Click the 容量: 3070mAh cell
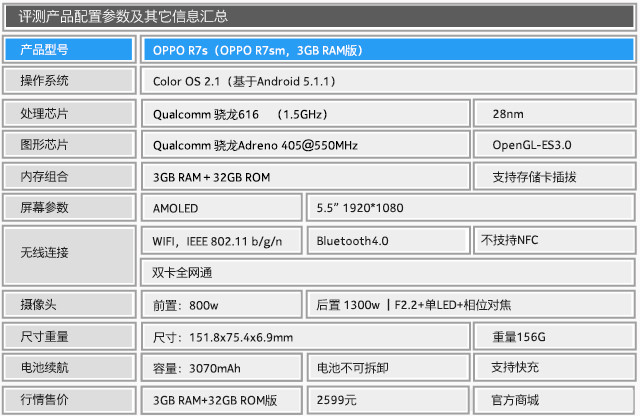Image resolution: width=640 pixels, height=416 pixels. (222, 367)
